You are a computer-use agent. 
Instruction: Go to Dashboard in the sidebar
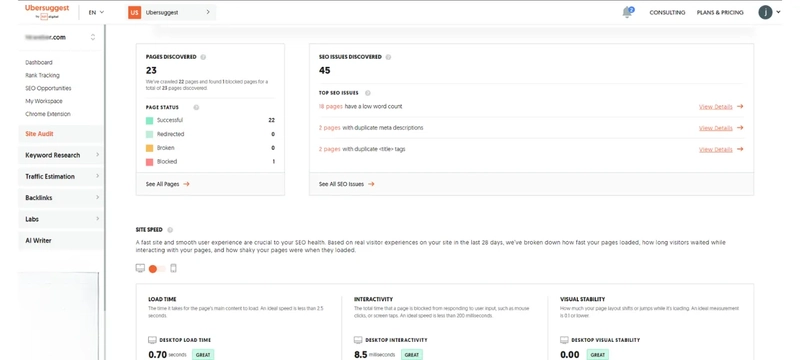pos(39,63)
